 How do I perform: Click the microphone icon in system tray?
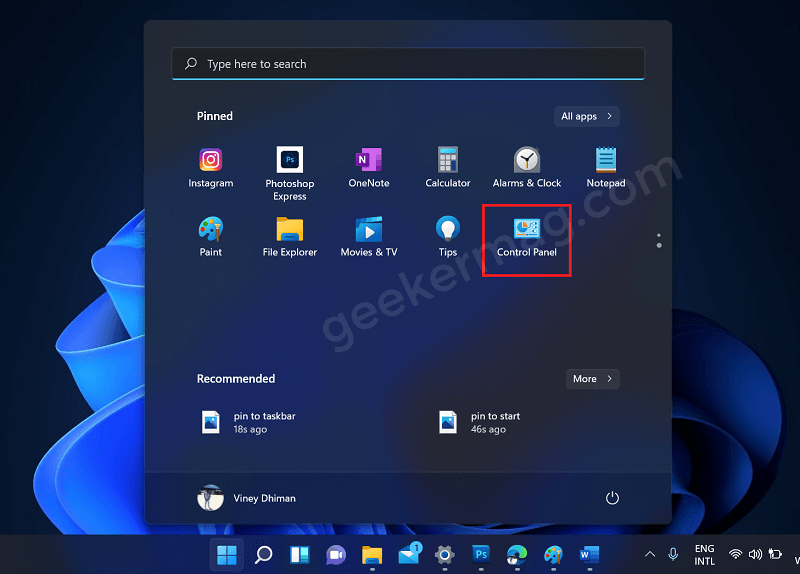[673, 554]
